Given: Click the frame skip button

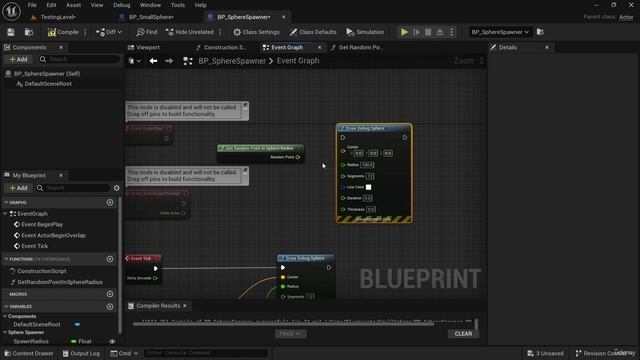Looking at the screenshot, I should 416,32.
